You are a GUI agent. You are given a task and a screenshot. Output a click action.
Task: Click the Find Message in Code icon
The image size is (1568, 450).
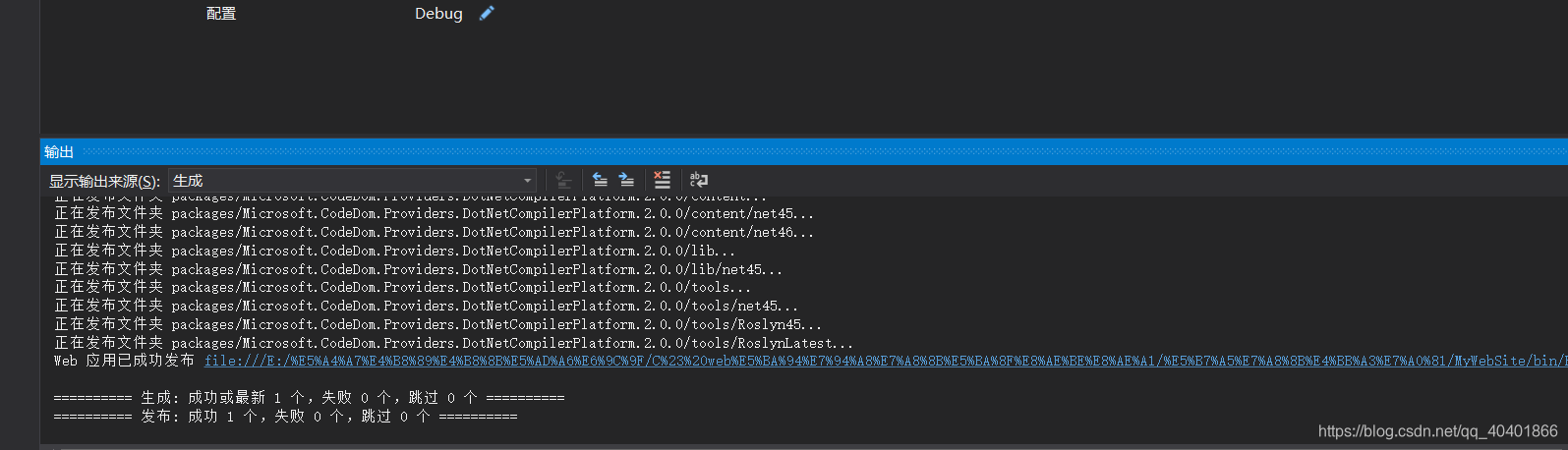(x=563, y=180)
